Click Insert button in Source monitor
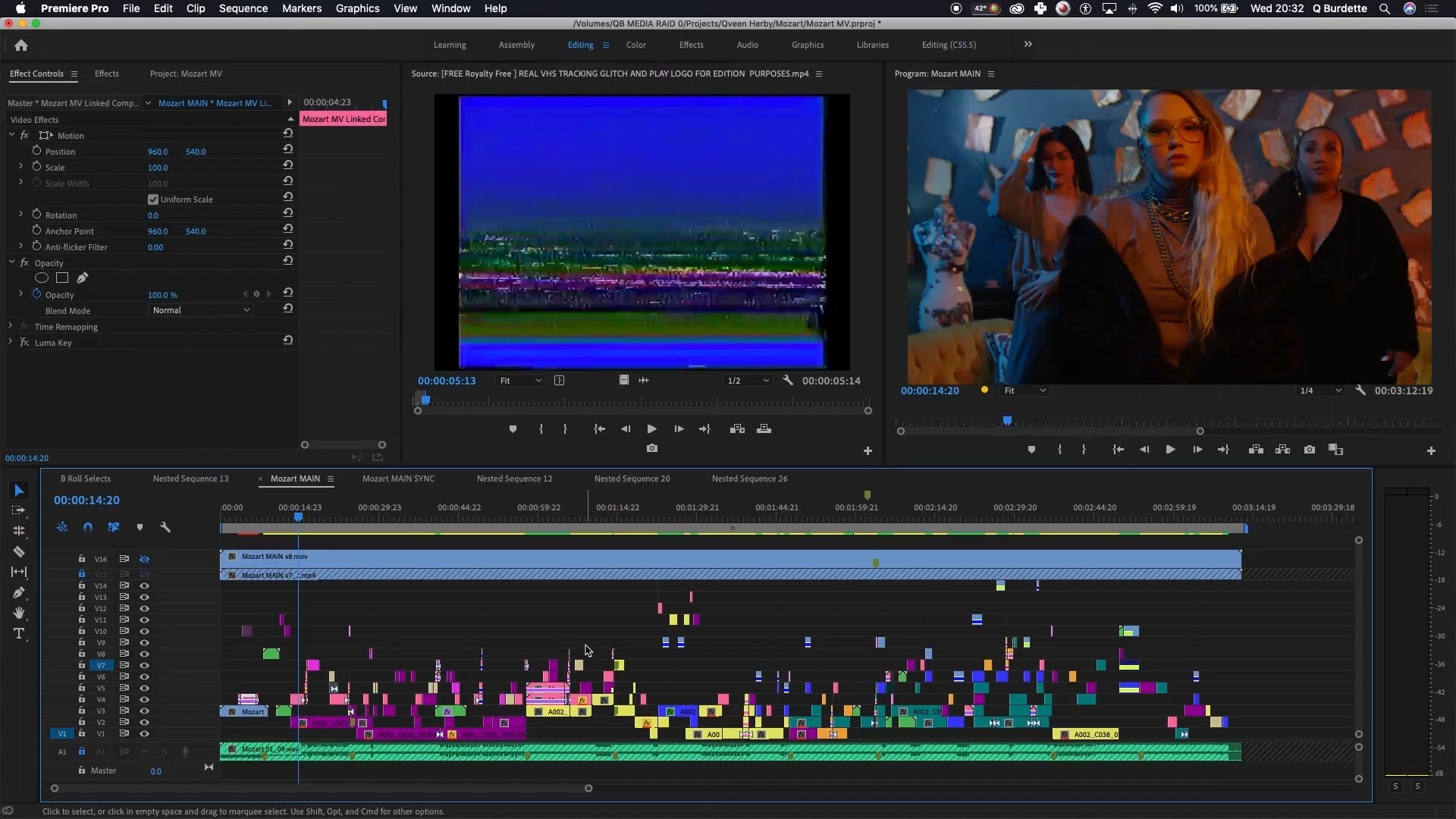Viewport: 1456px width, 819px height. (x=737, y=429)
